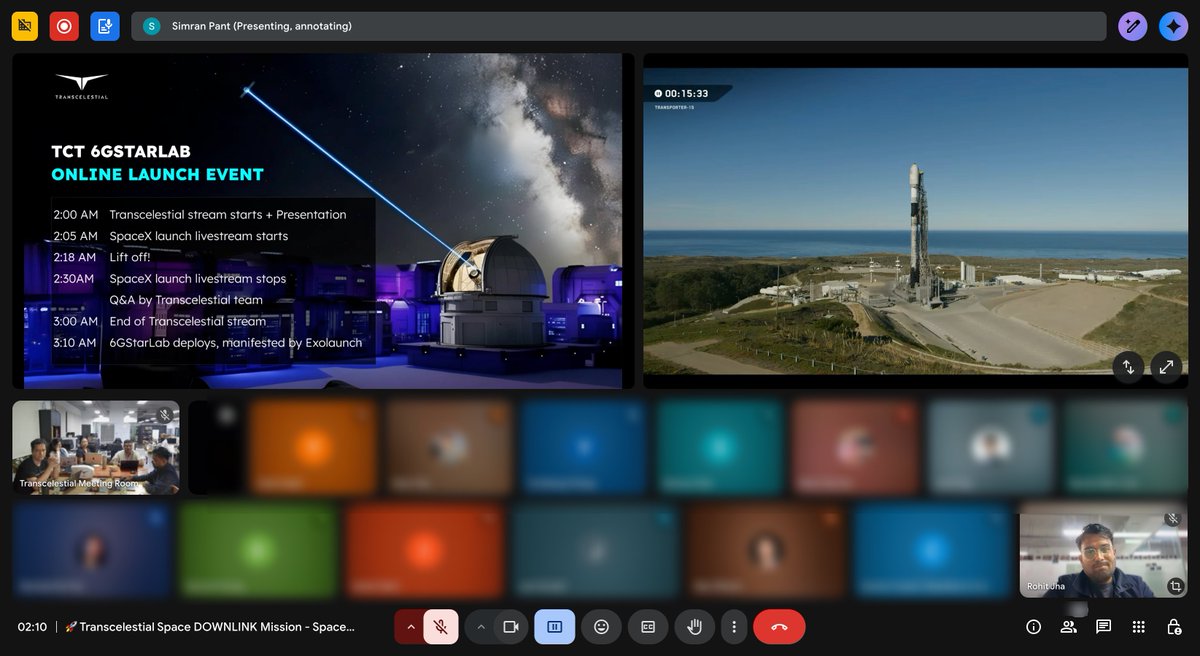Send an emoji reaction

pos(601,627)
